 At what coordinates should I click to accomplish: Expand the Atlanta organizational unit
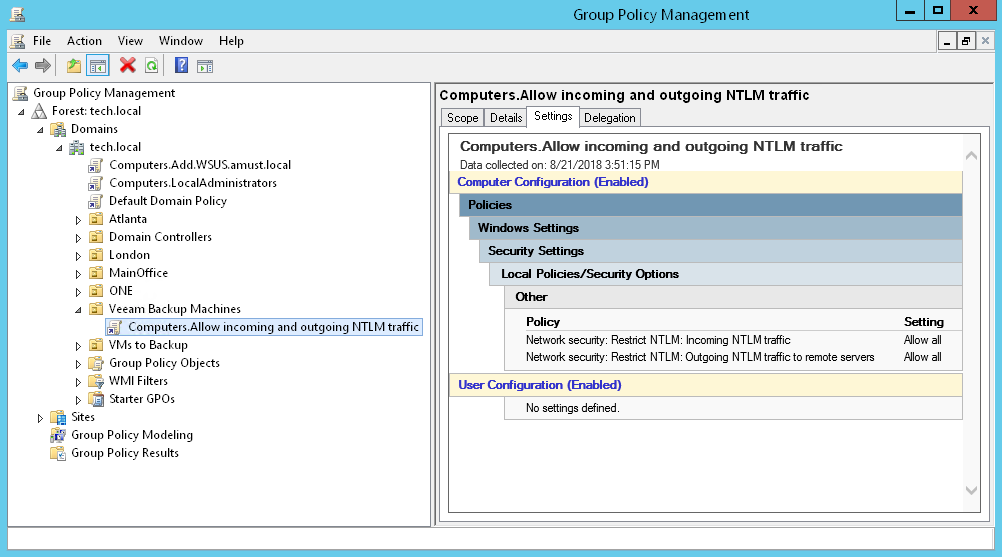click(x=79, y=219)
